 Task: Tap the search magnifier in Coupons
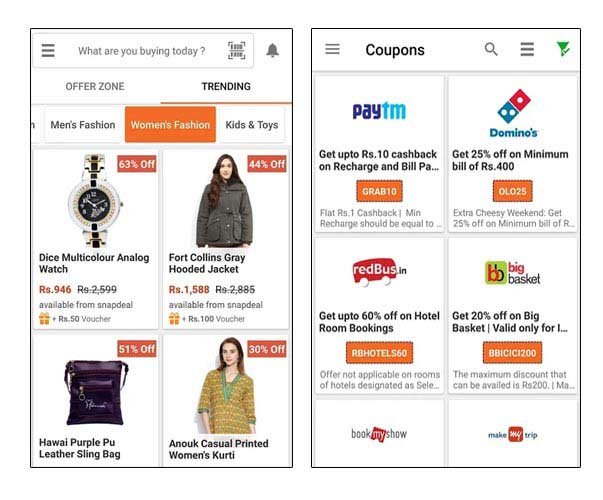click(x=491, y=49)
